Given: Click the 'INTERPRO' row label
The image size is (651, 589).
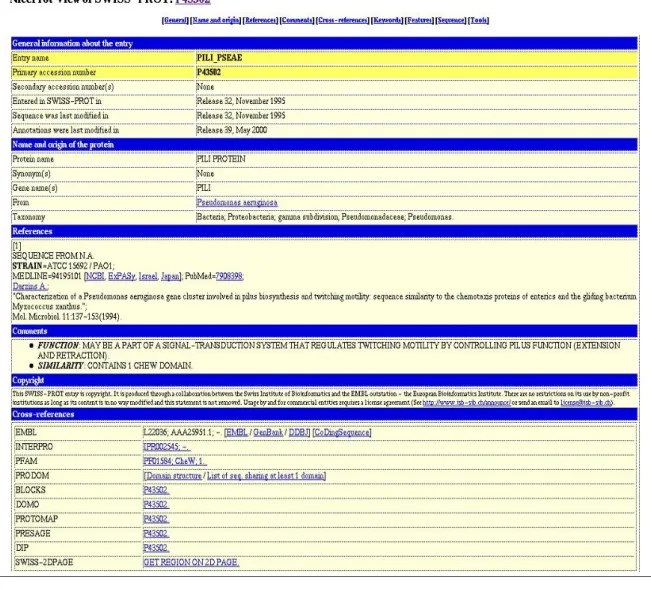Looking at the screenshot, I should (34, 447).
